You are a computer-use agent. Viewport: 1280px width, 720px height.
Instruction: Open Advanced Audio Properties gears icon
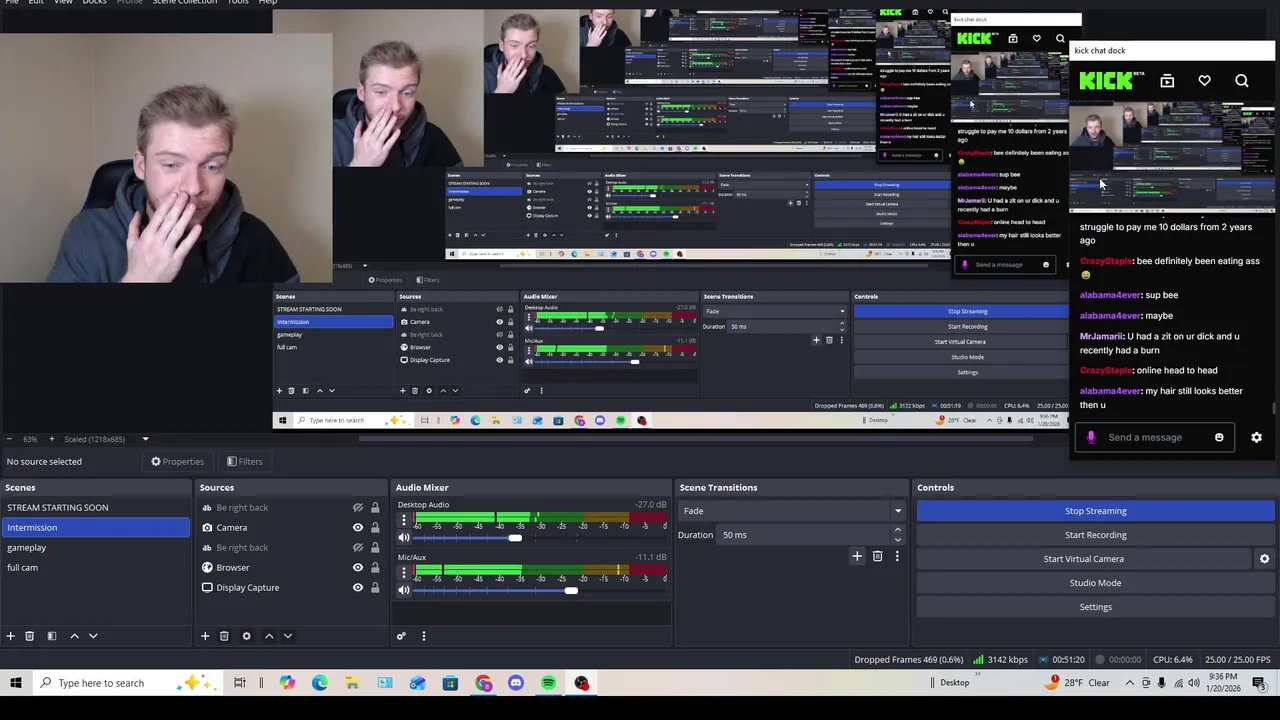coord(401,636)
